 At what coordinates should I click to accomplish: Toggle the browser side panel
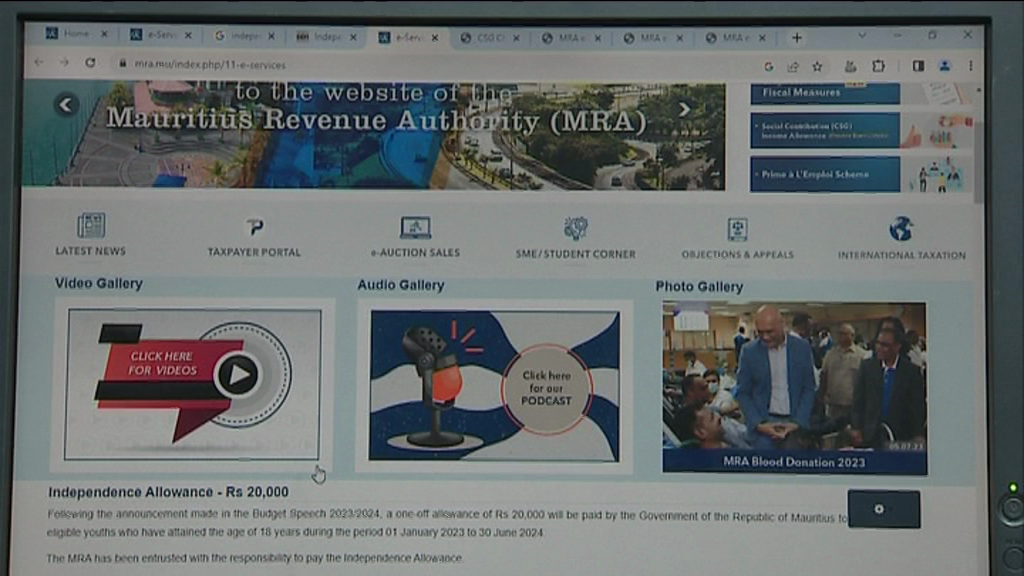click(x=918, y=66)
